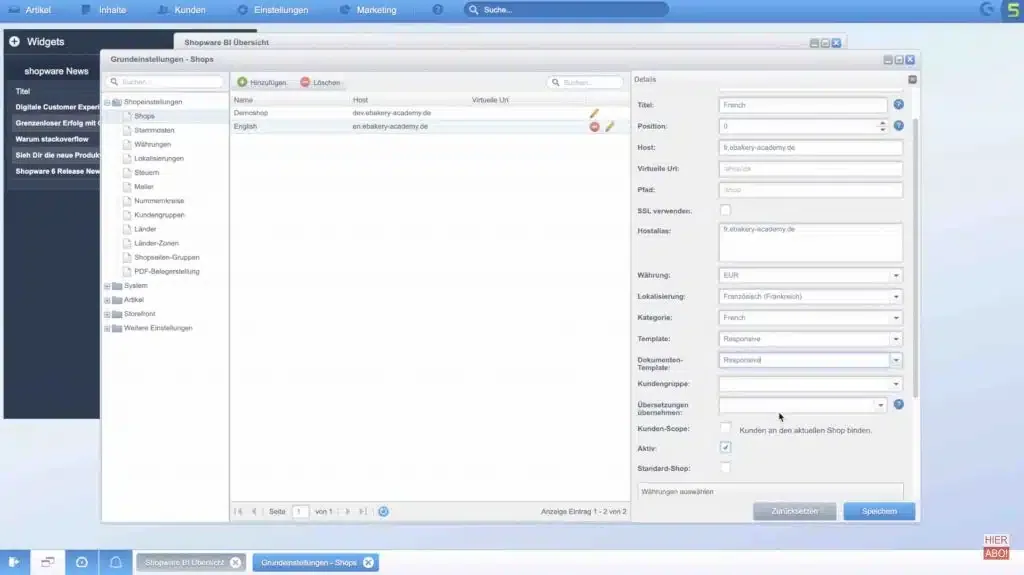
Task: Expand the System tree folder
Action: 107,286
